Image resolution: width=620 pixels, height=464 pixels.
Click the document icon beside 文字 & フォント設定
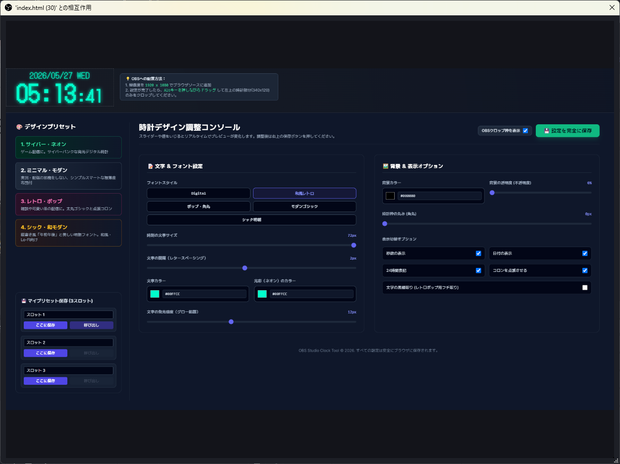click(x=150, y=166)
